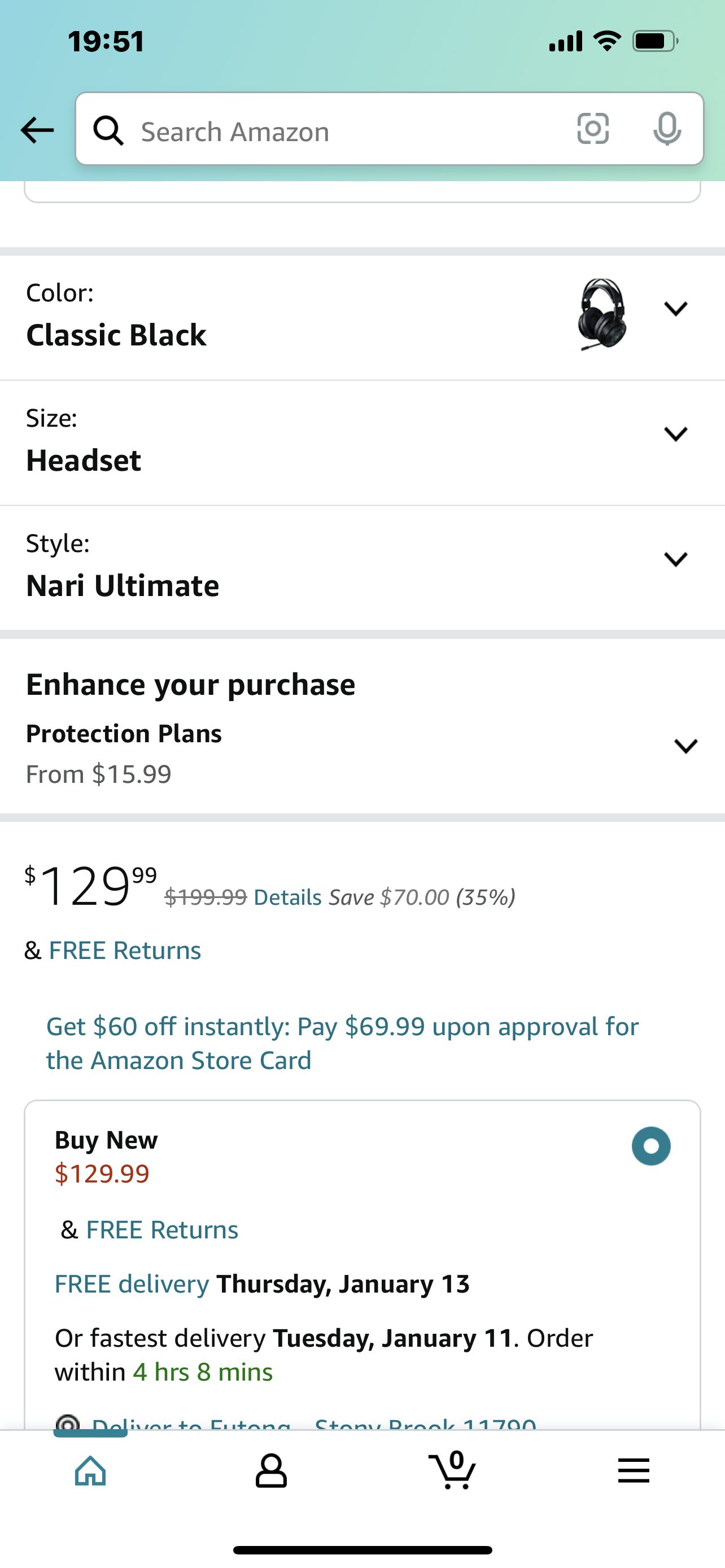The height and width of the screenshot is (1568, 725).
Task: Expand the Color dropdown chevron
Action: (x=676, y=309)
